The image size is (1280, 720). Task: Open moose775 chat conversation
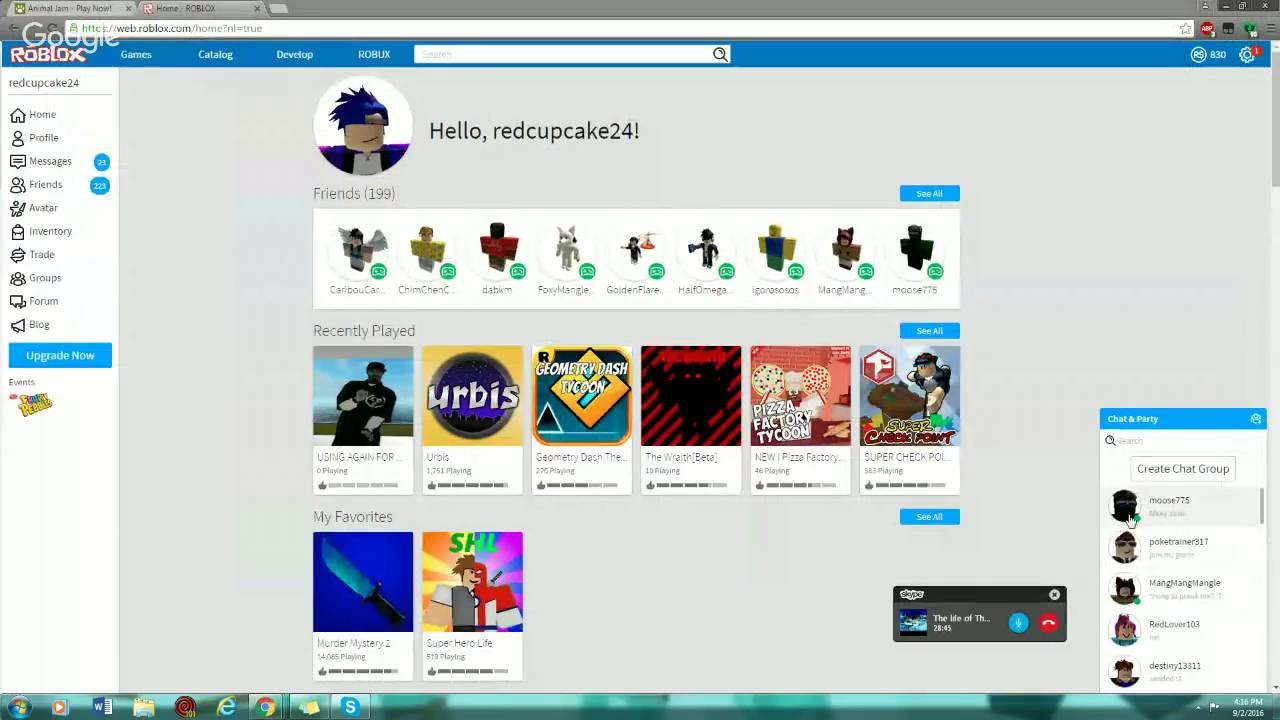point(1180,506)
